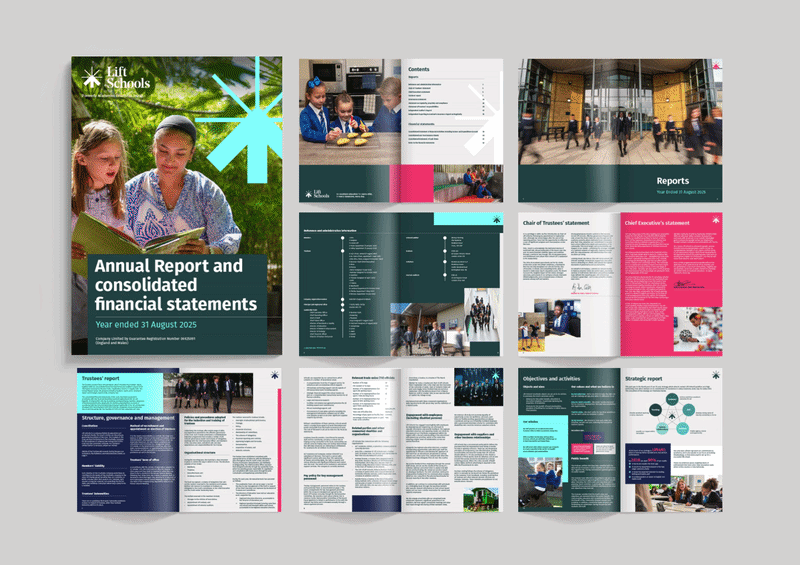Open the green caravan photo
The width and height of the screenshot is (800, 565).
point(481,499)
